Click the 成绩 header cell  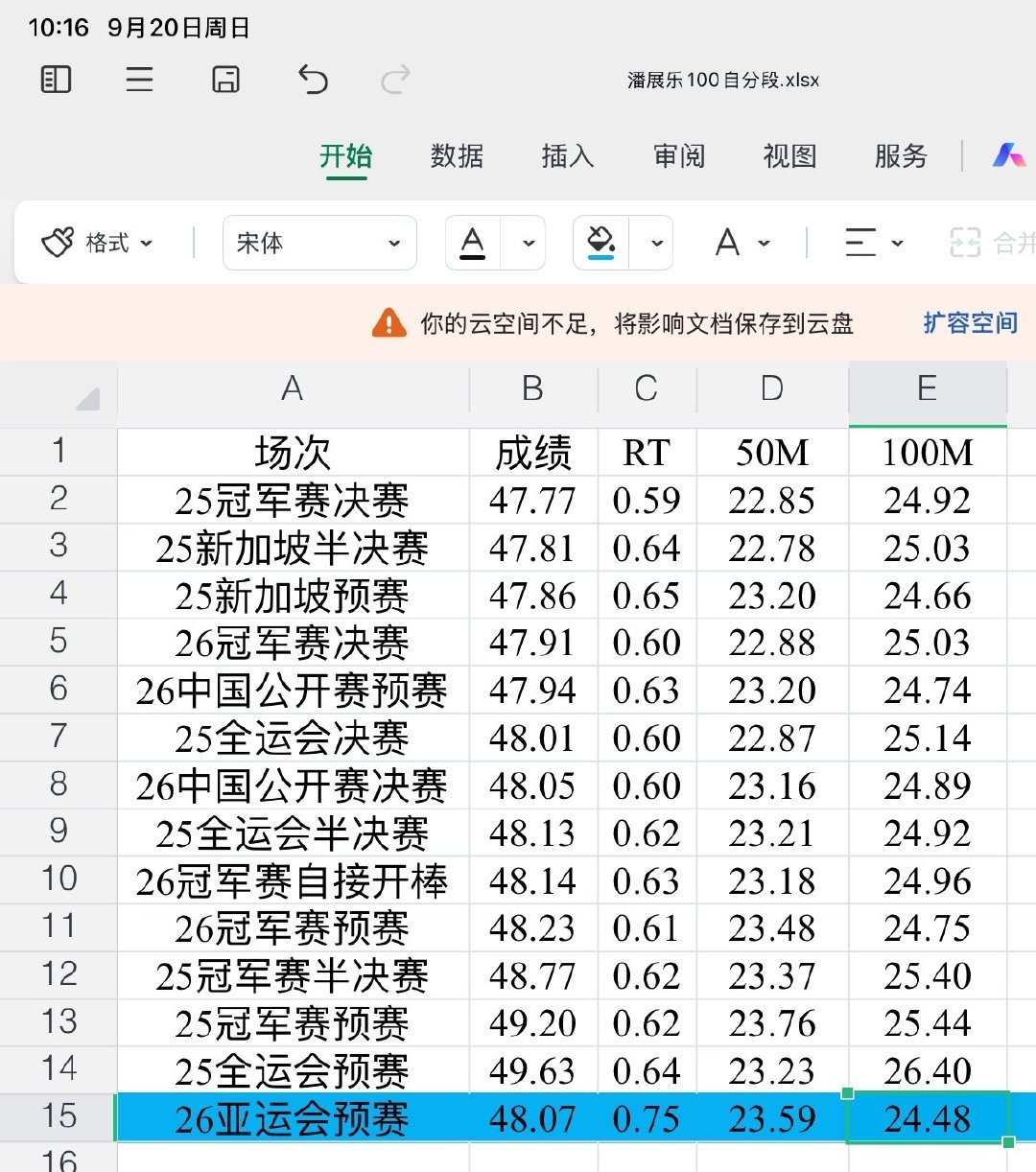(533, 453)
